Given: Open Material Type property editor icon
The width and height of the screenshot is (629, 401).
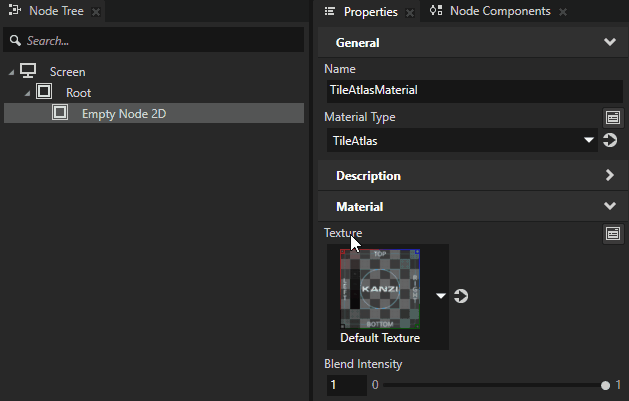Looking at the screenshot, I should tap(613, 117).
